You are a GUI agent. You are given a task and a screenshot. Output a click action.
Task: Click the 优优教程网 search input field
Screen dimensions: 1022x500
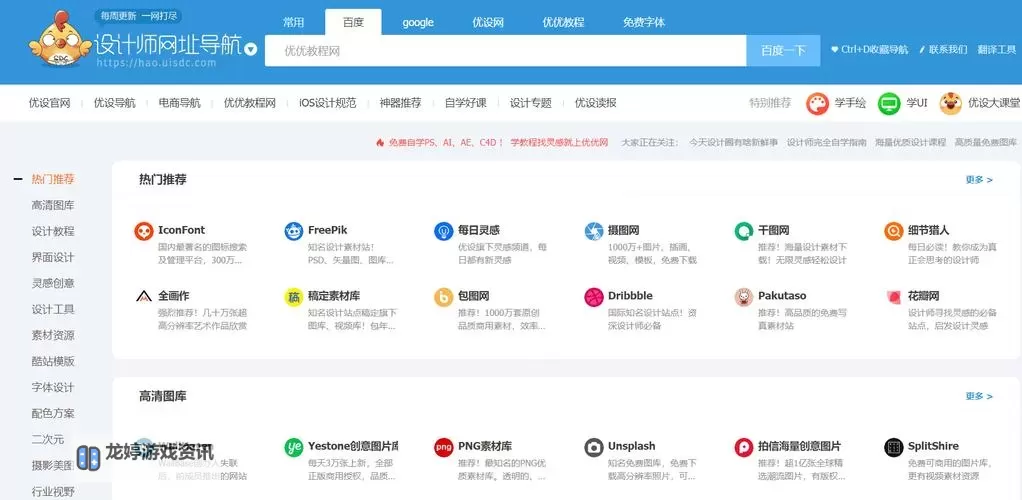(505, 50)
